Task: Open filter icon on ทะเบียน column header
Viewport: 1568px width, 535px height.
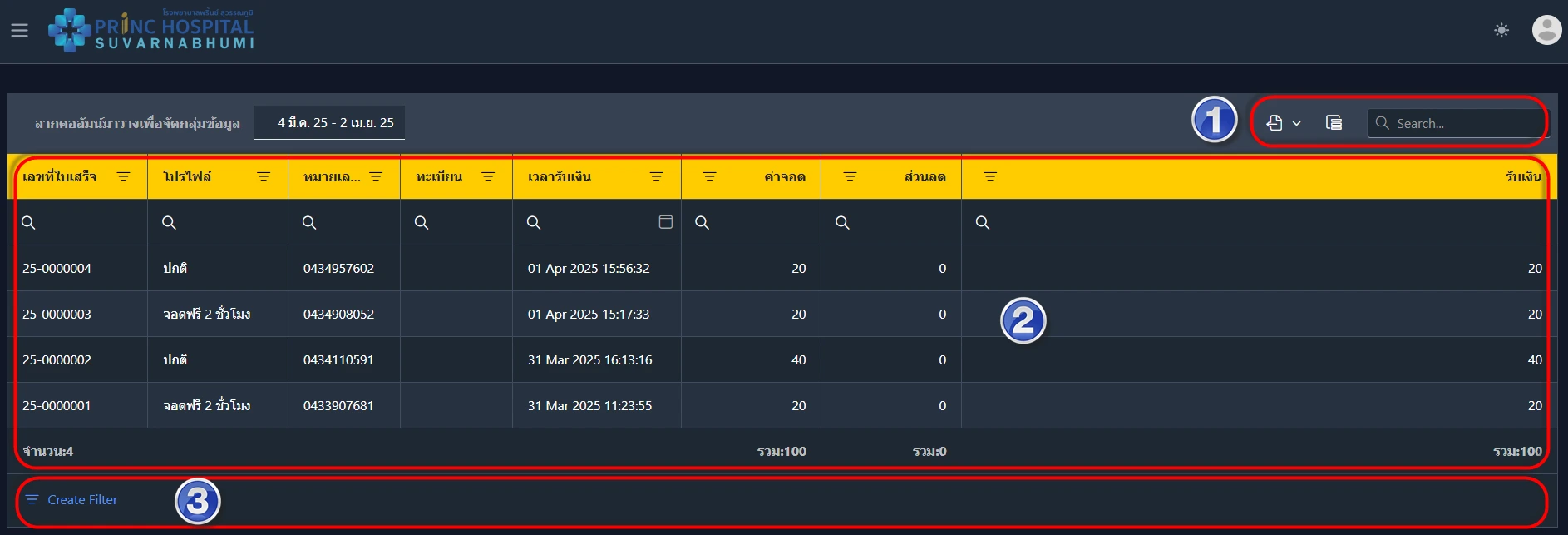Action: tap(488, 176)
